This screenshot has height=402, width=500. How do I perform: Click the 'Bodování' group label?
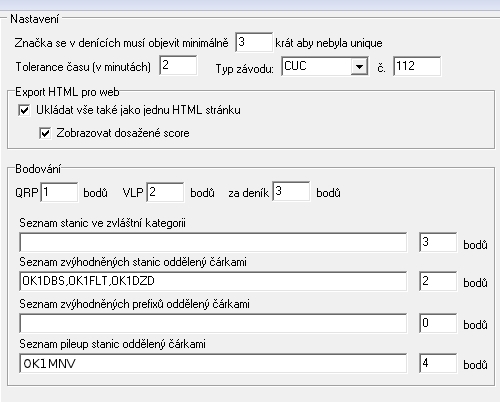38,169
